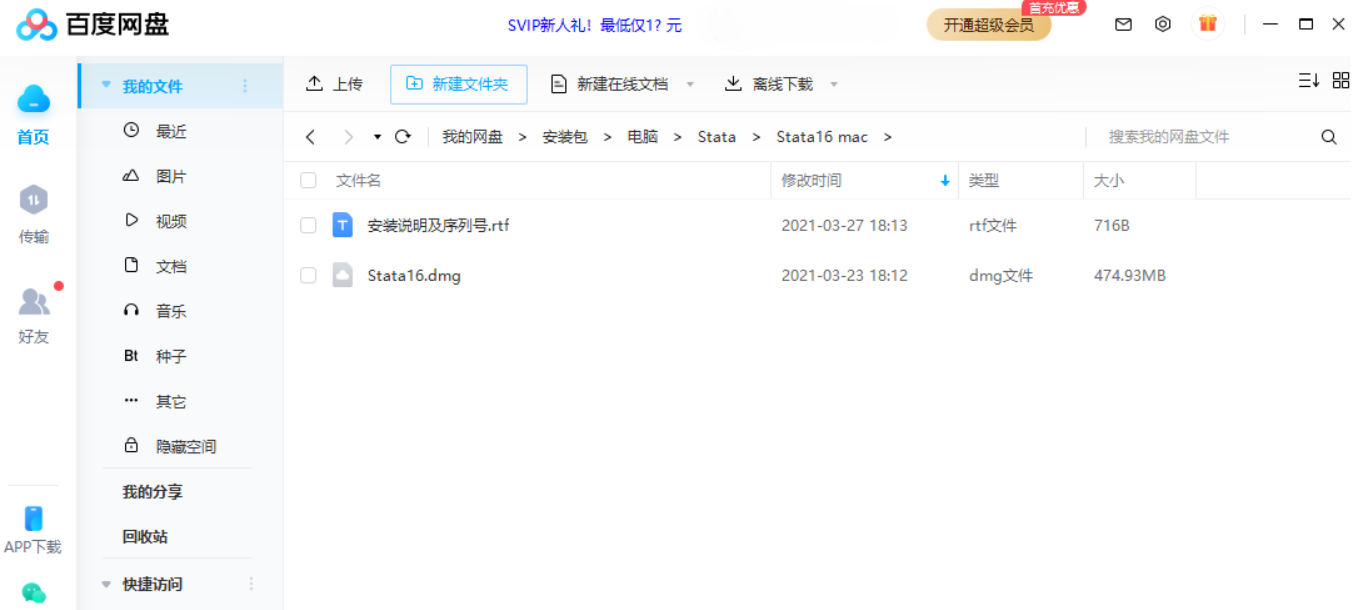Collapse the 我的文件 tree triangle
The width and height of the screenshot is (1353, 610).
pyautogui.click(x=106, y=86)
